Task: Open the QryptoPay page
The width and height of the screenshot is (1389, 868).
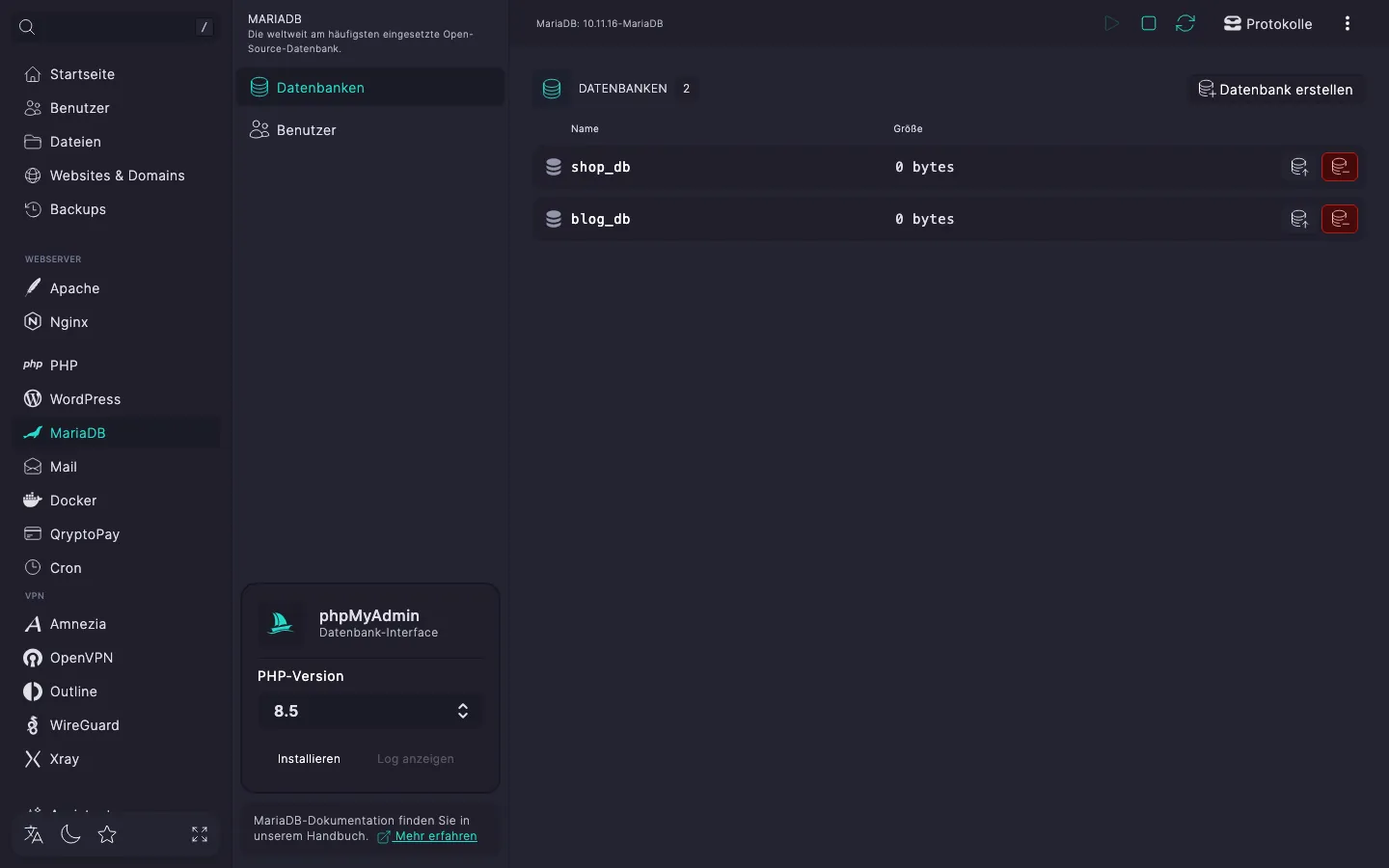Action: click(x=116, y=534)
